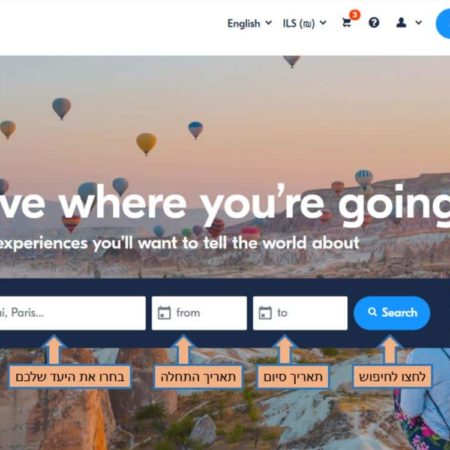Expand the account menu chevron
Screen dimensions: 450x450
click(419, 23)
